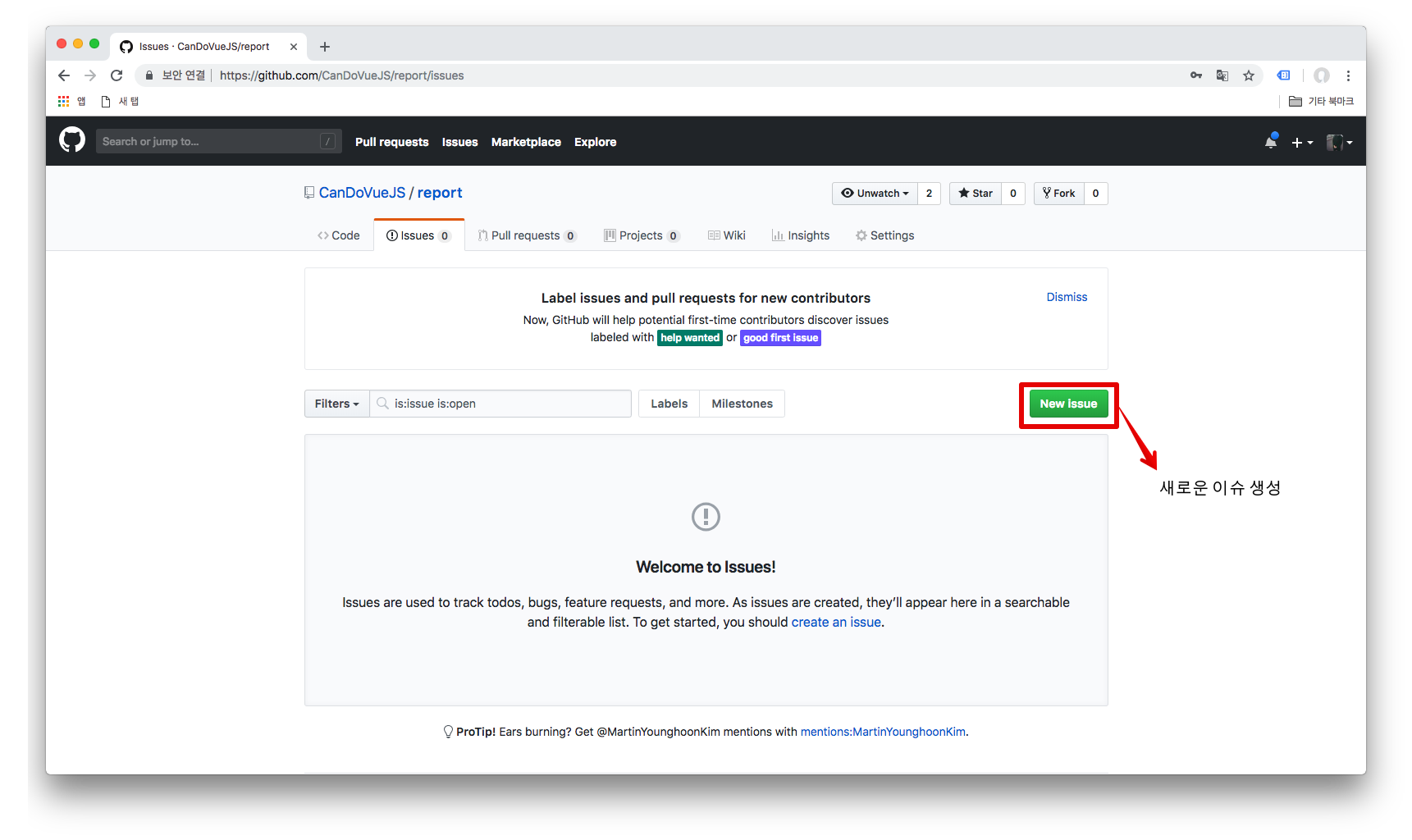The height and width of the screenshot is (840, 1412).
Task: Switch to the Insights tab
Action: click(801, 235)
